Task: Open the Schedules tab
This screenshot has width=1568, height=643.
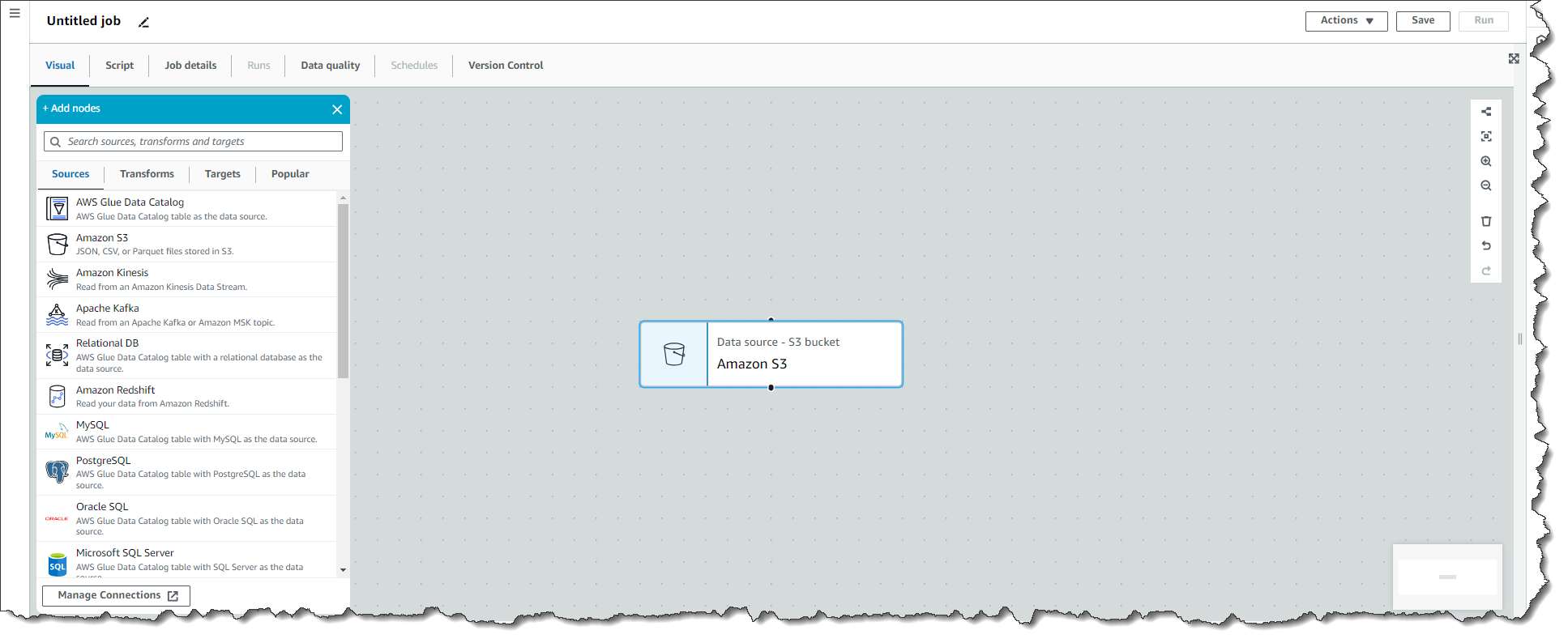Action: coord(414,66)
